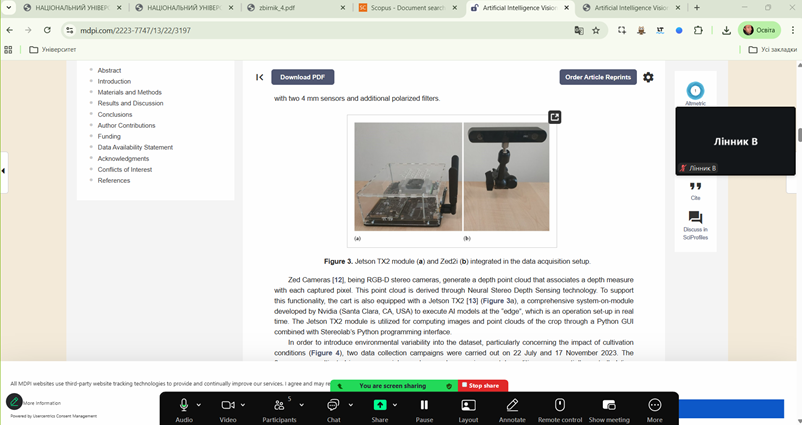This screenshot has height=425, width=802.
Task: Click the translate page icon
Action: point(578,30)
